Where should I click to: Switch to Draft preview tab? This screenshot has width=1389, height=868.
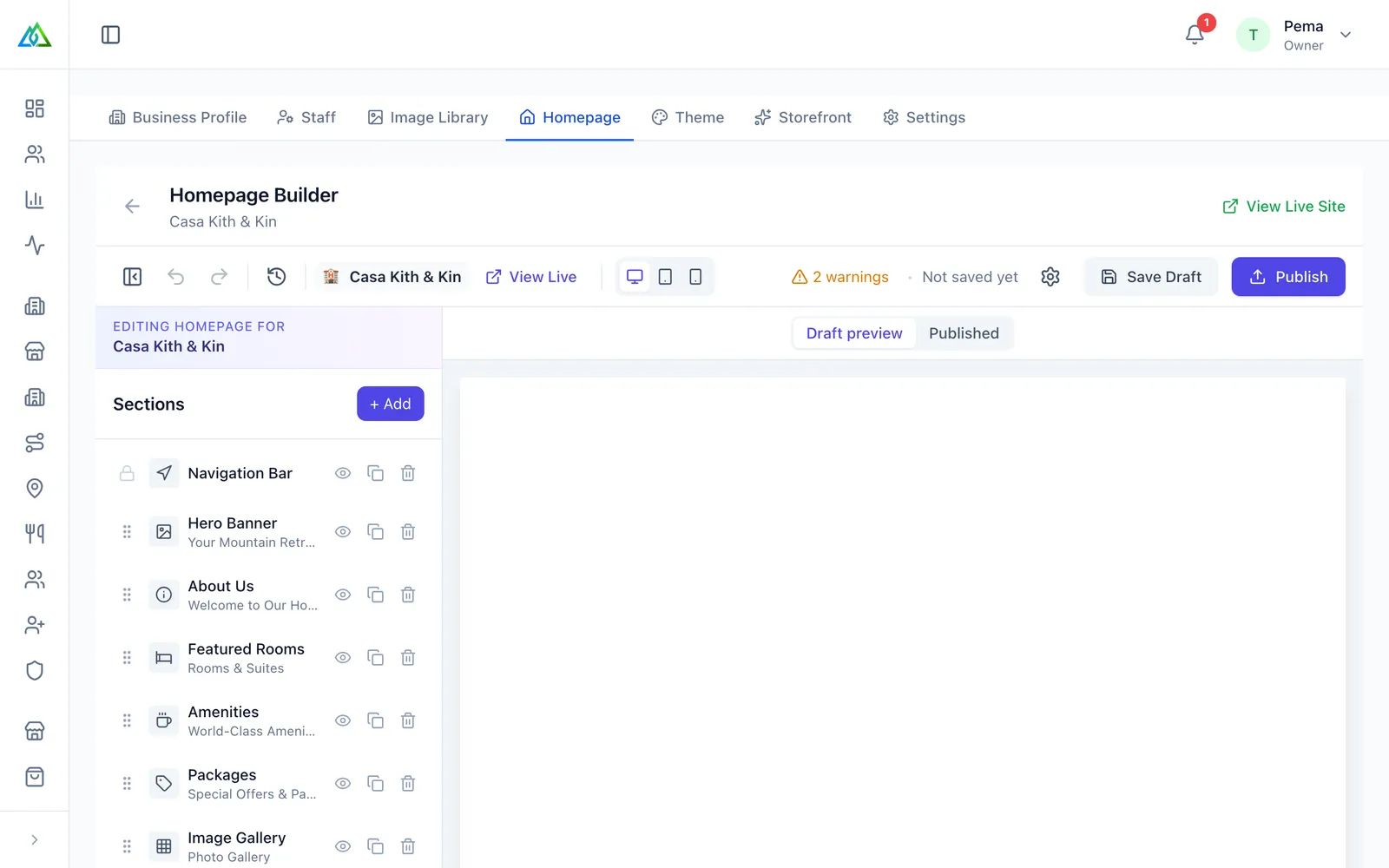click(x=854, y=333)
